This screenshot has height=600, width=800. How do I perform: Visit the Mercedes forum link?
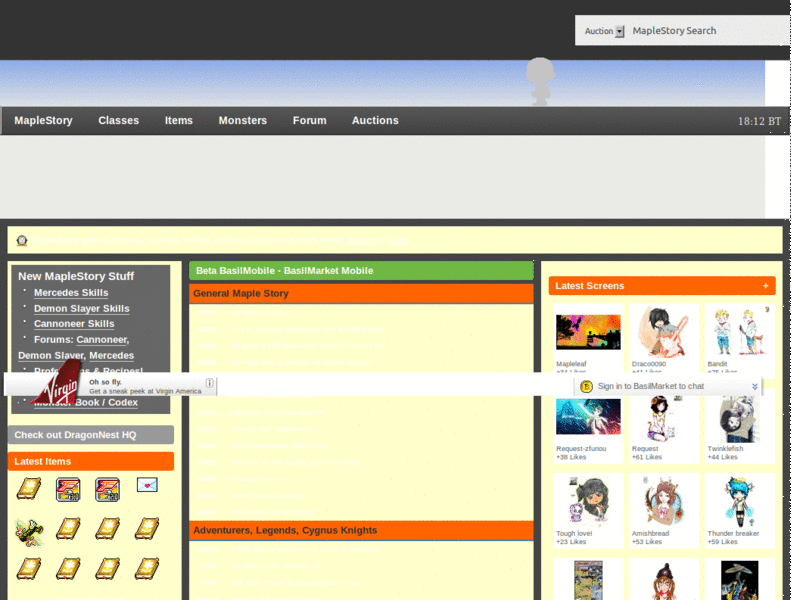point(111,356)
